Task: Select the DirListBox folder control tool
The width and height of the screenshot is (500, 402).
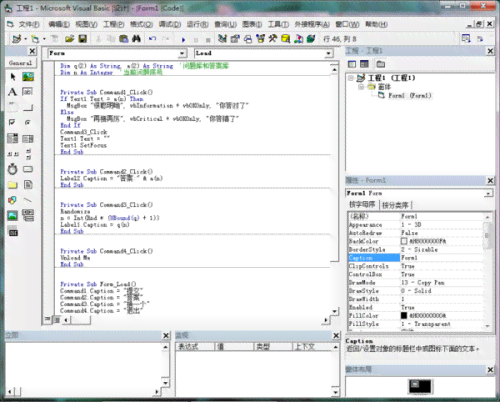Action: [13, 185]
